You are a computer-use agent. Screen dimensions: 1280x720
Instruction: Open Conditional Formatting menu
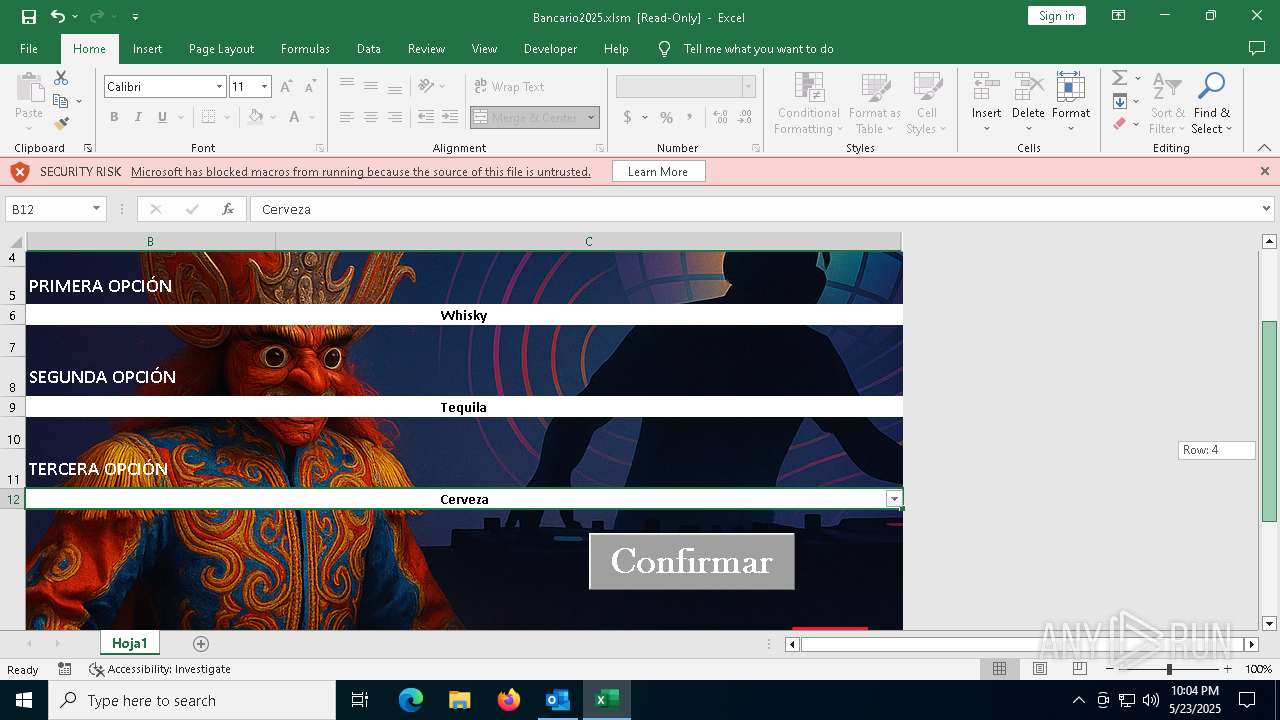click(x=809, y=103)
